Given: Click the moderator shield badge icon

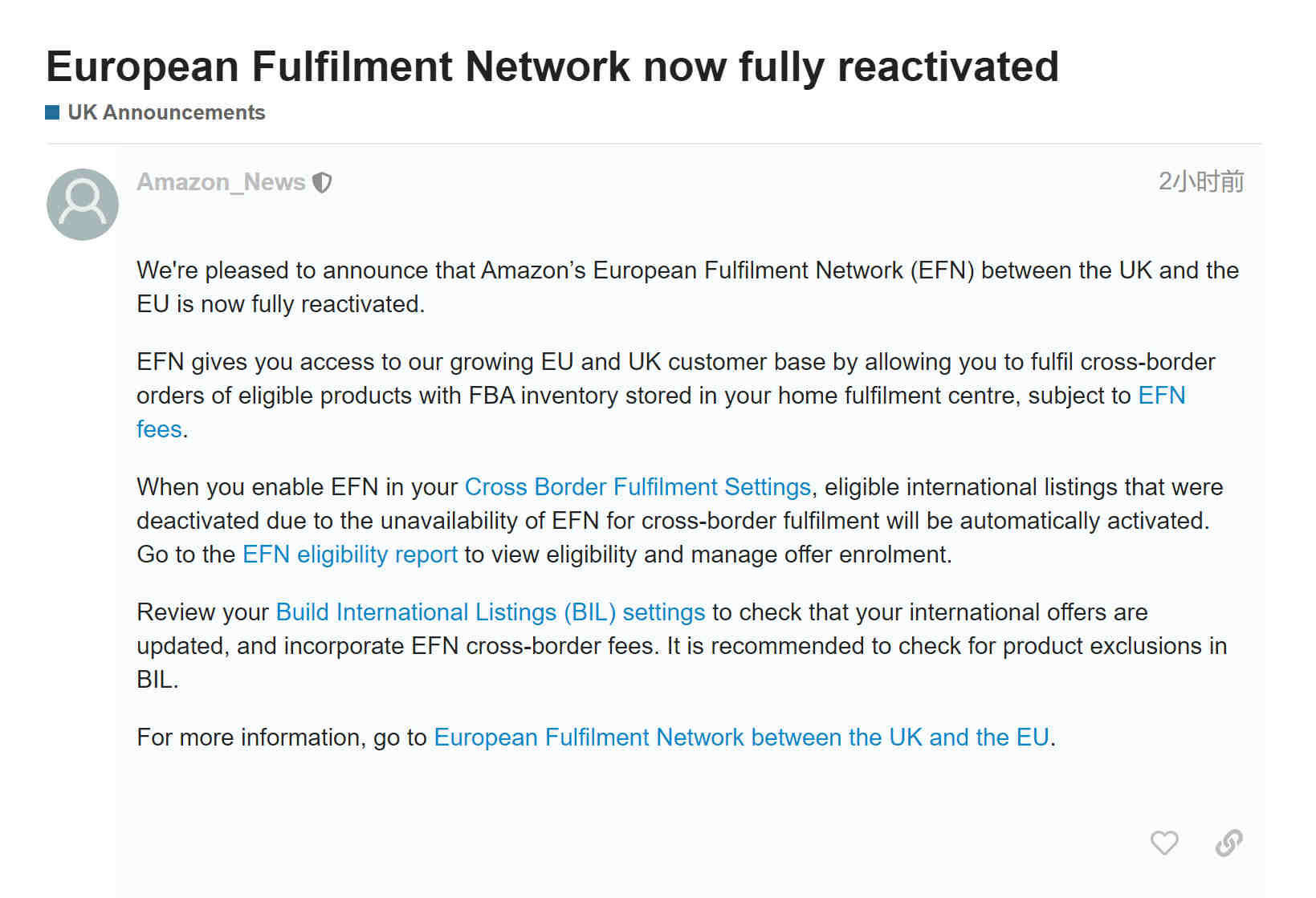Looking at the screenshot, I should click(x=322, y=183).
